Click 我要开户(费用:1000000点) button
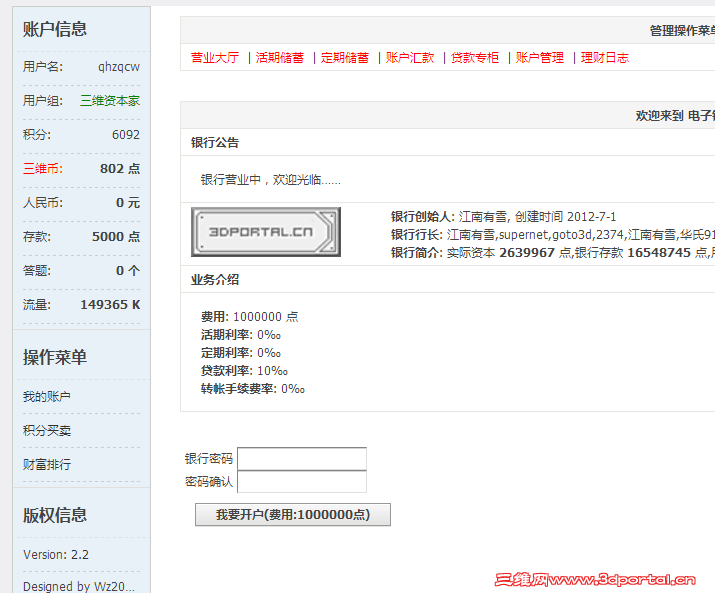 (293, 515)
